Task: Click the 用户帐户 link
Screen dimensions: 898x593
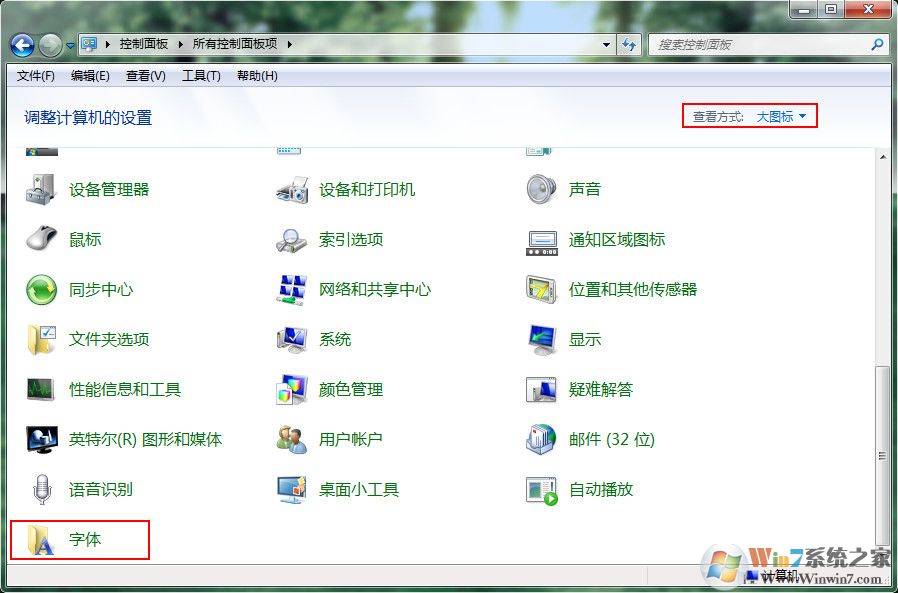Action: 350,439
